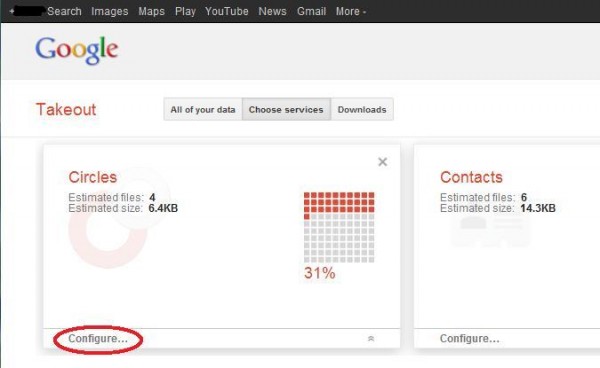This screenshot has width=600, height=368.
Task: Collapse the Circles card with the double chevron
Action: [371, 339]
